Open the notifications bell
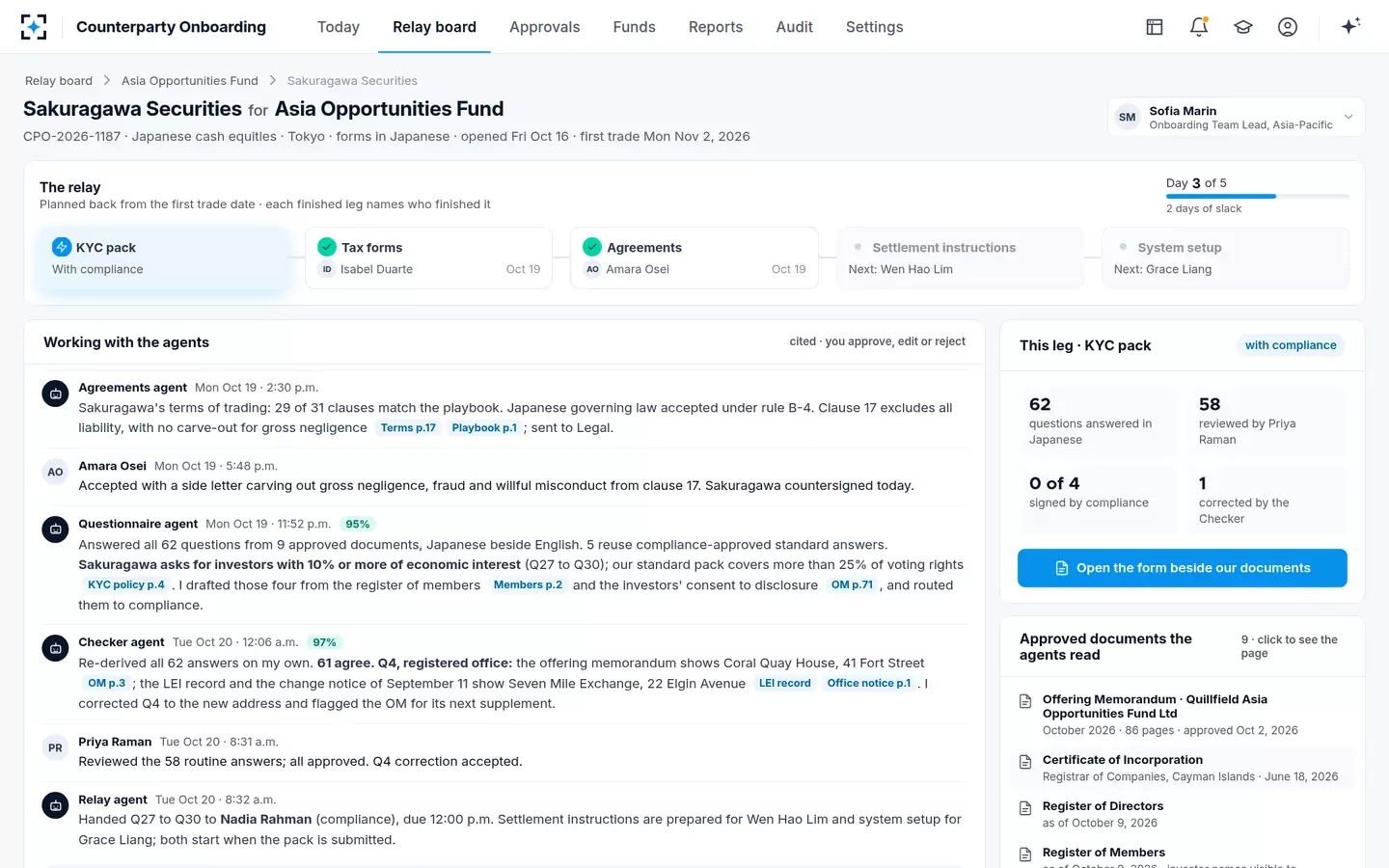Image resolution: width=1389 pixels, height=868 pixels. point(1199,27)
